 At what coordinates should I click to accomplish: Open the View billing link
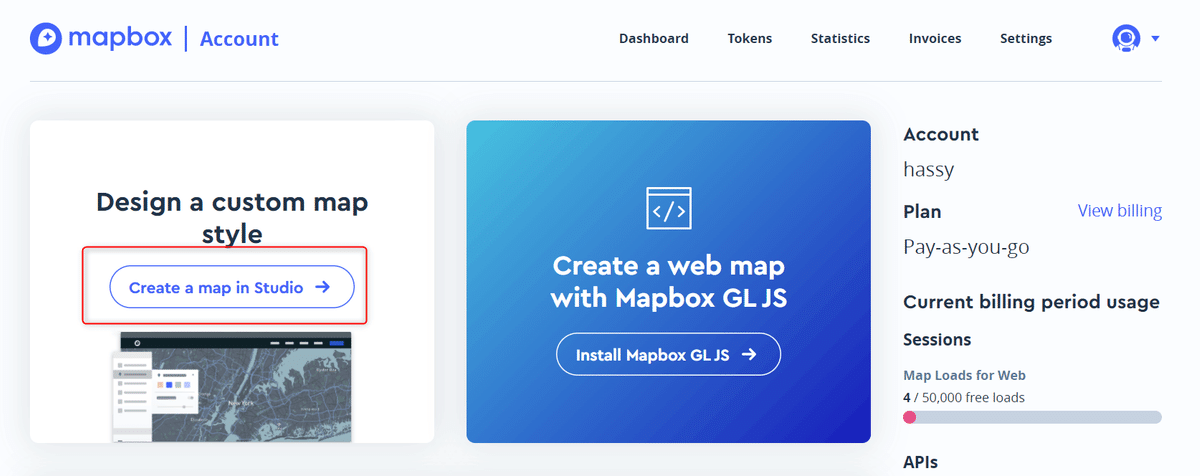click(x=1120, y=211)
